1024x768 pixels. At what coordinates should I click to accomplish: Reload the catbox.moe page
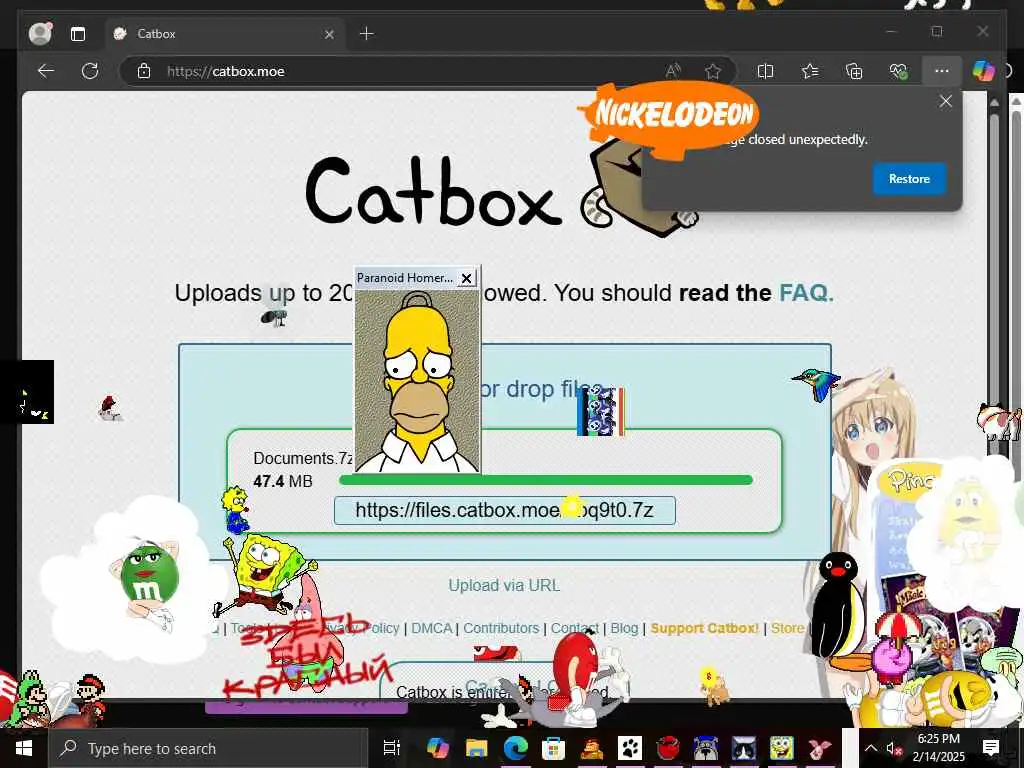click(x=90, y=71)
